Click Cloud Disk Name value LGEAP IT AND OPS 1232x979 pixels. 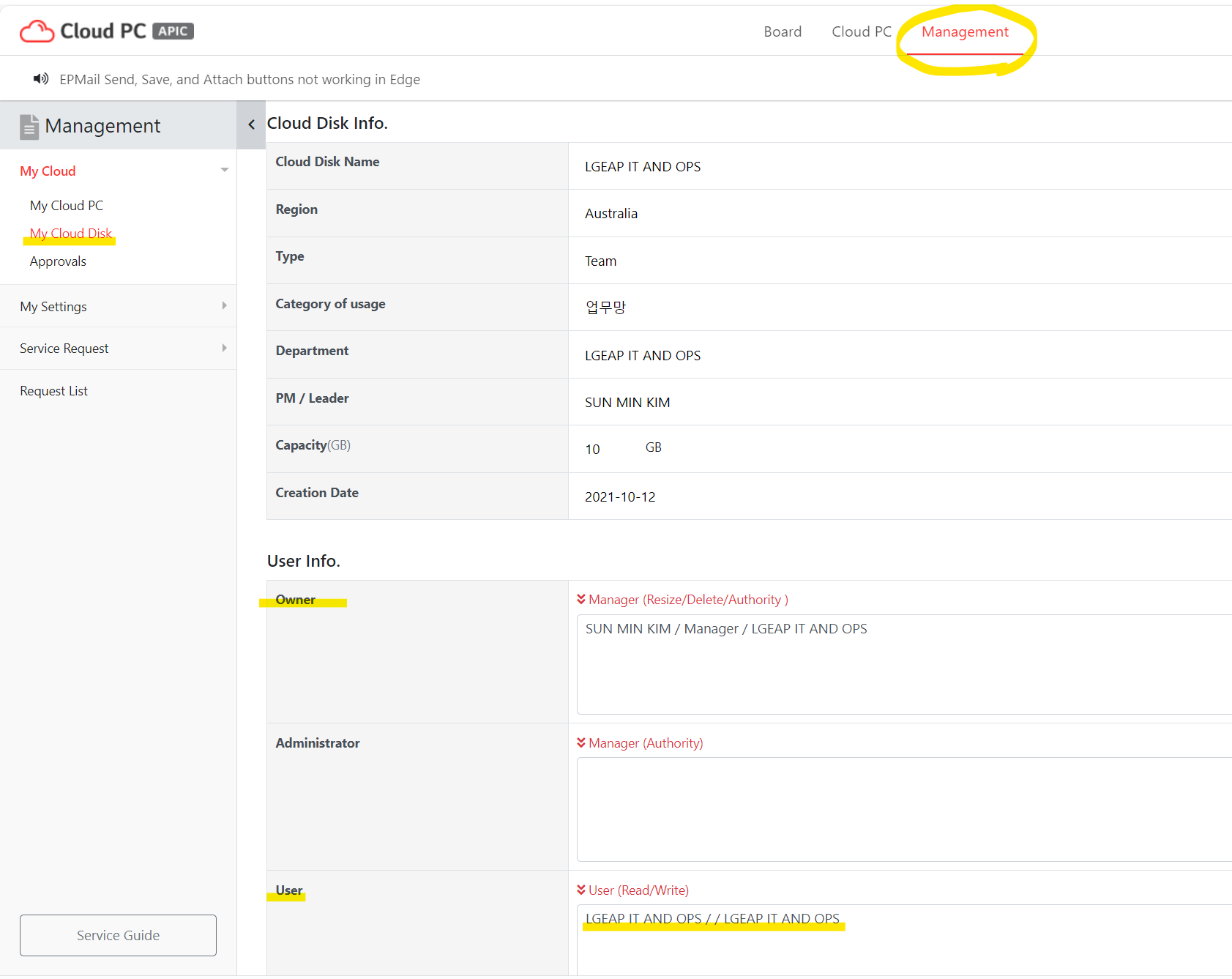[643, 167]
